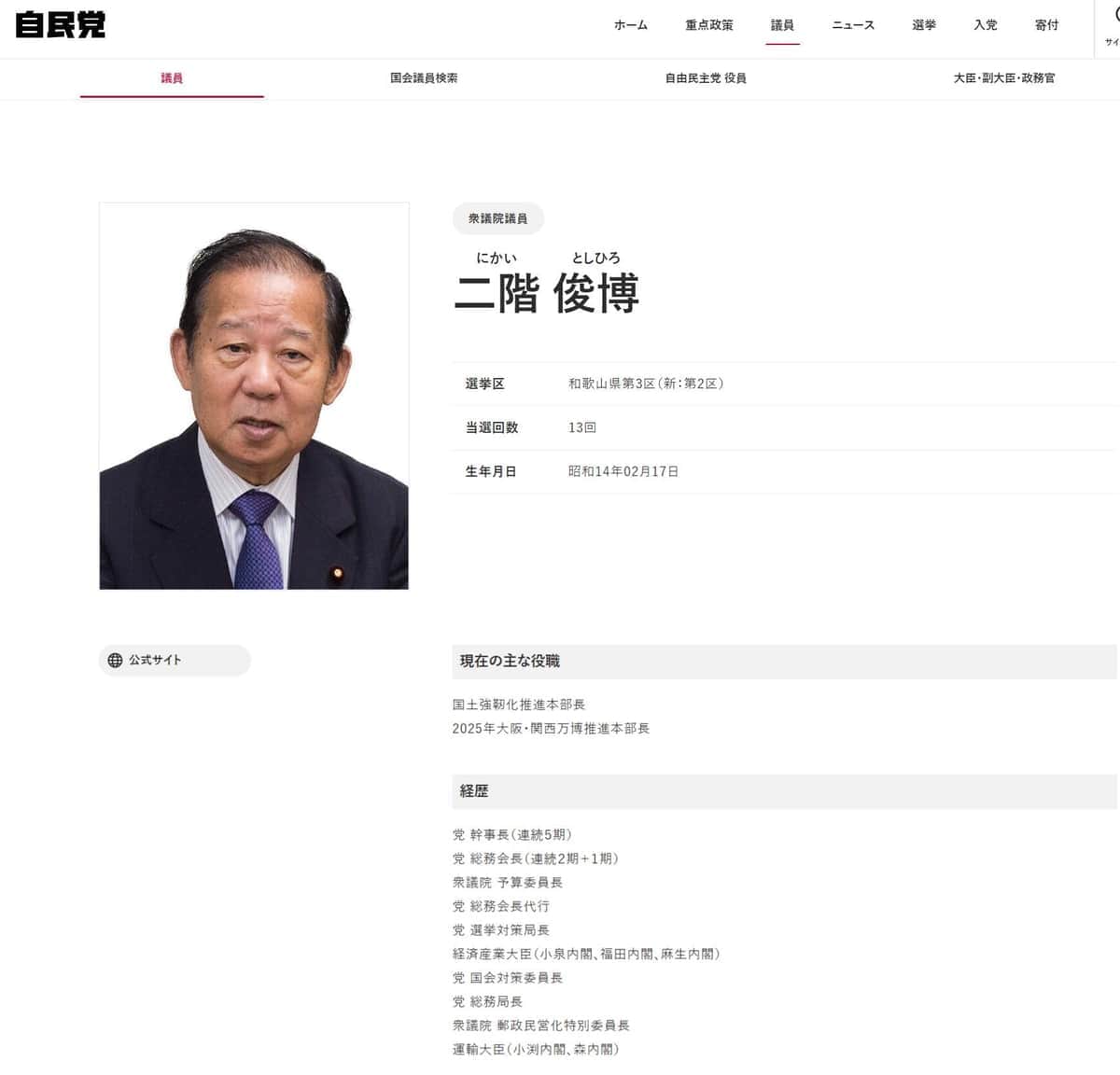Open the 国会議員検索 tab
The width and height of the screenshot is (1120, 1075).
(423, 78)
